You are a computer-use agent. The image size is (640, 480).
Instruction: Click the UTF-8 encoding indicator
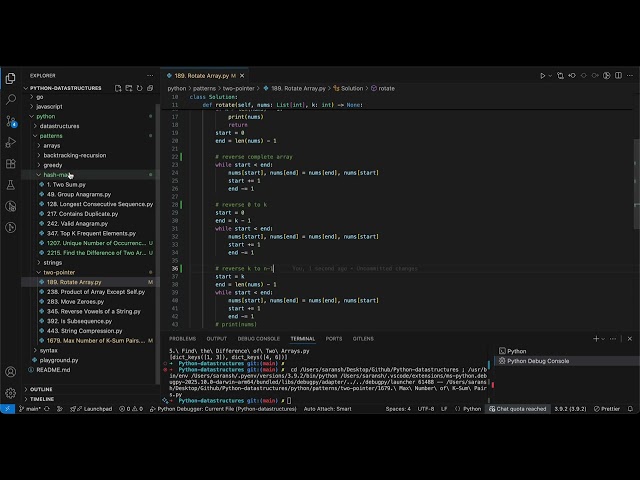[x=426, y=409]
